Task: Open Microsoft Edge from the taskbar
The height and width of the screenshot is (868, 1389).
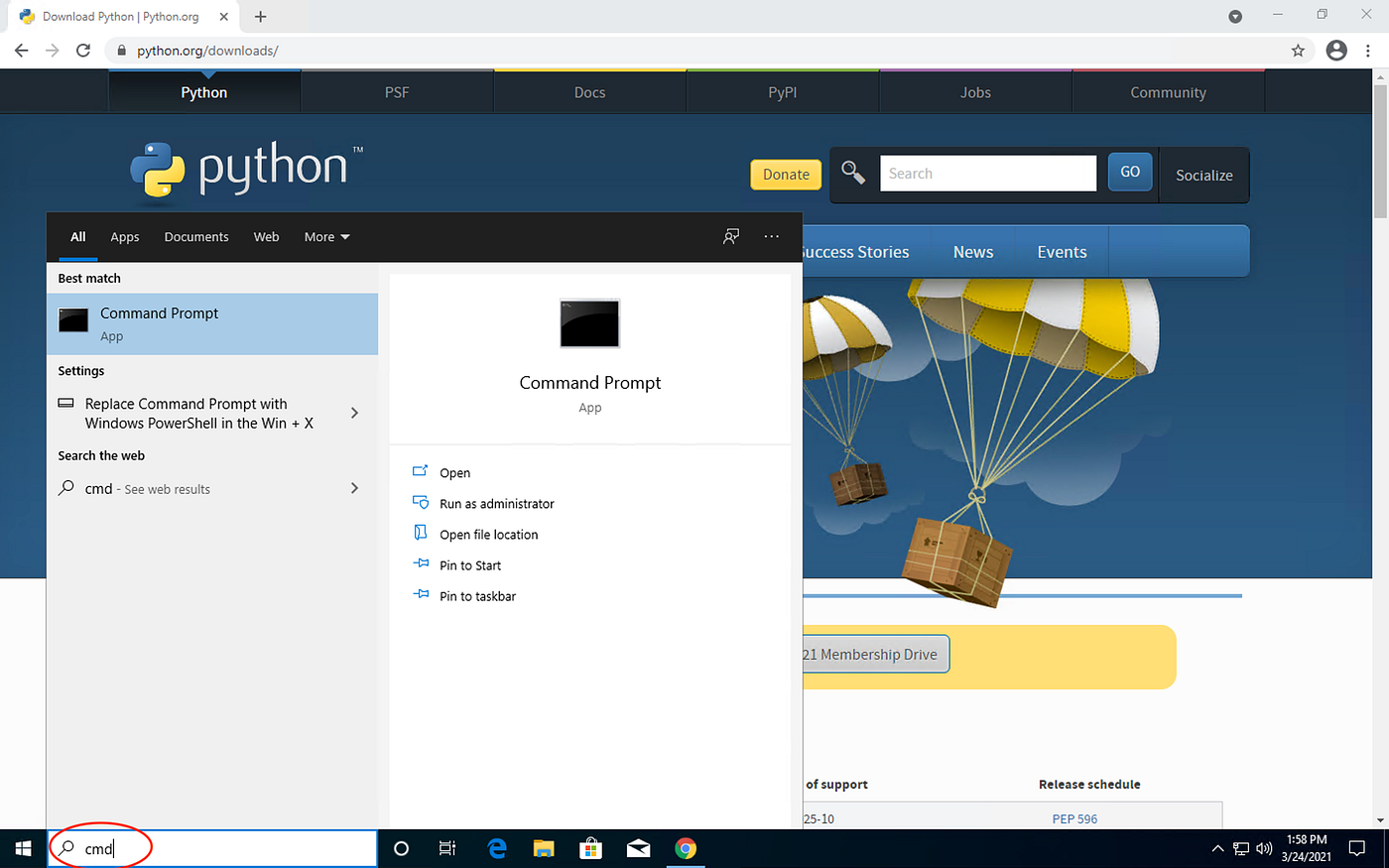Action: click(497, 848)
